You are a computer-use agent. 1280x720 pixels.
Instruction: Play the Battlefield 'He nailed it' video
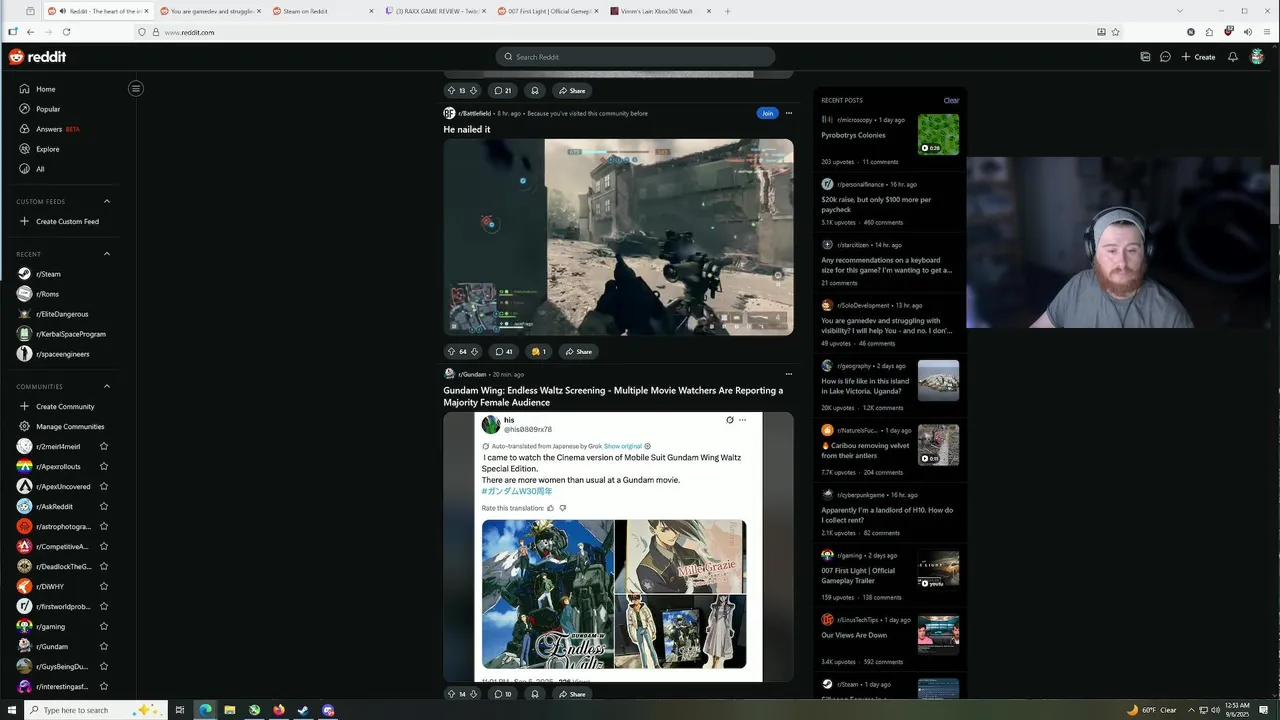(618, 237)
